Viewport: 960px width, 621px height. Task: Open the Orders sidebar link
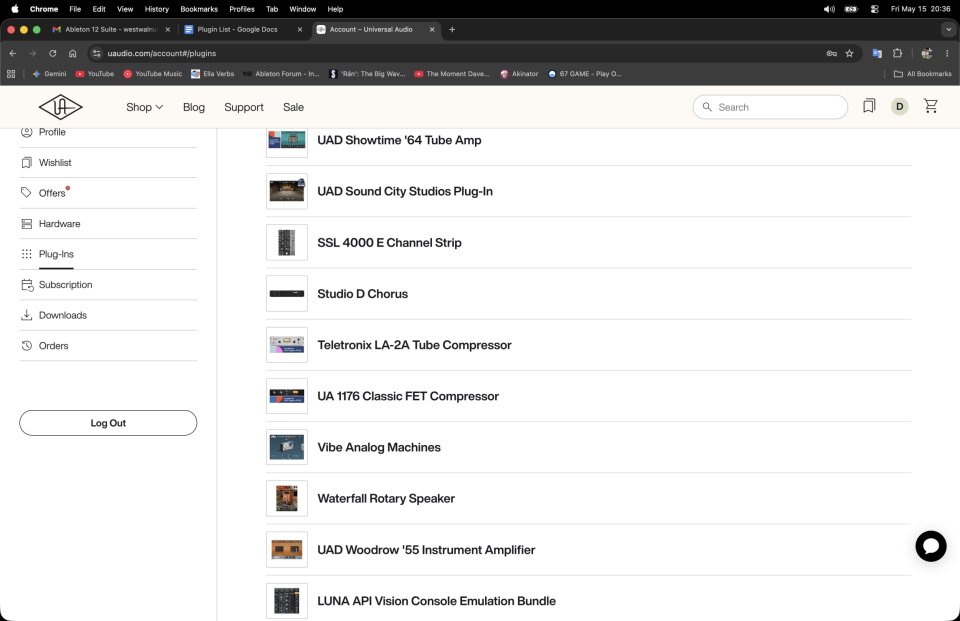tap(53, 345)
